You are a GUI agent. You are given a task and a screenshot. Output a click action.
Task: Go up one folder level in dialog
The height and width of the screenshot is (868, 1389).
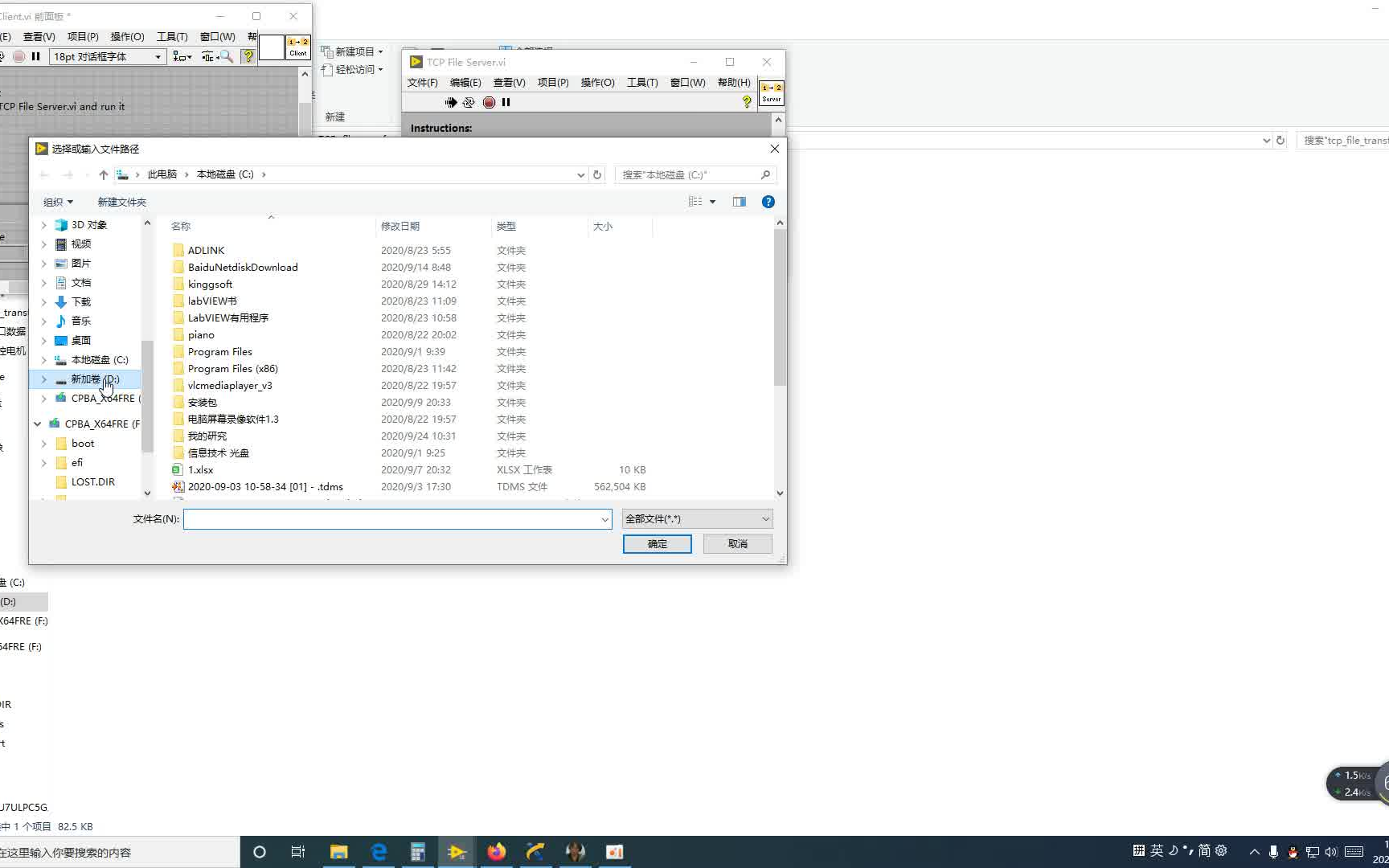(x=103, y=174)
